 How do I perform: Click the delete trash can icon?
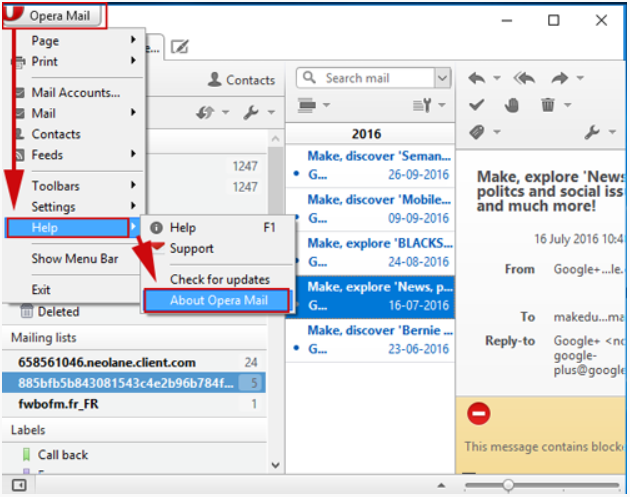coord(548,105)
